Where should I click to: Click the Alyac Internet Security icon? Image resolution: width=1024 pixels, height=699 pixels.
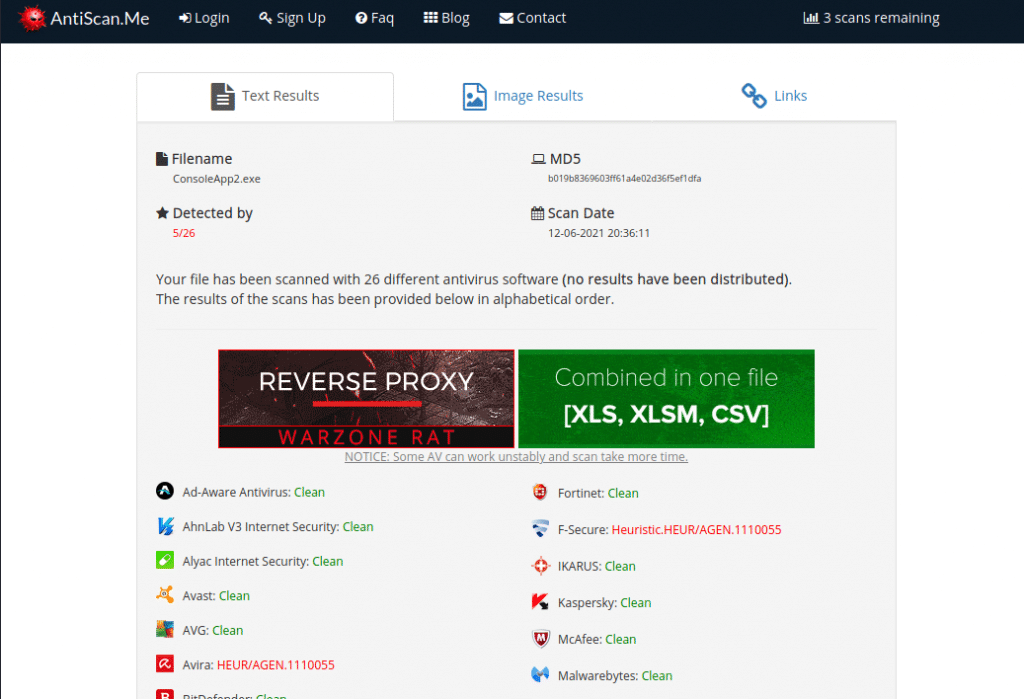(x=165, y=560)
